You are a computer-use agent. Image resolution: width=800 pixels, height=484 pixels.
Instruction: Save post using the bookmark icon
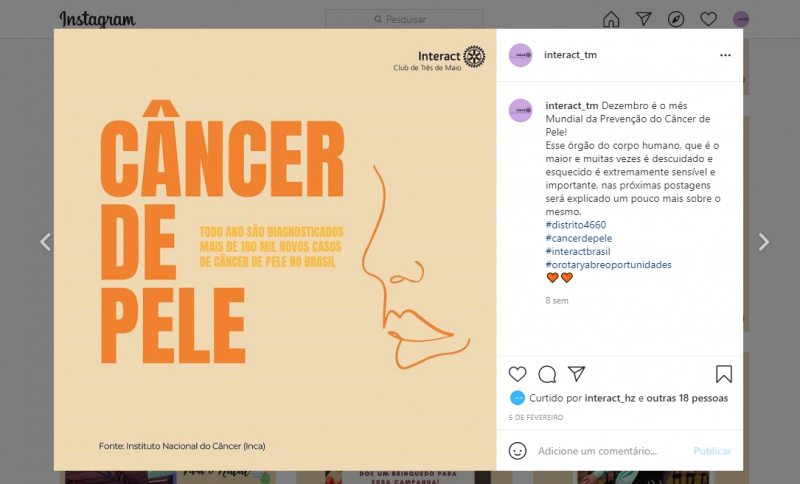tap(723, 374)
